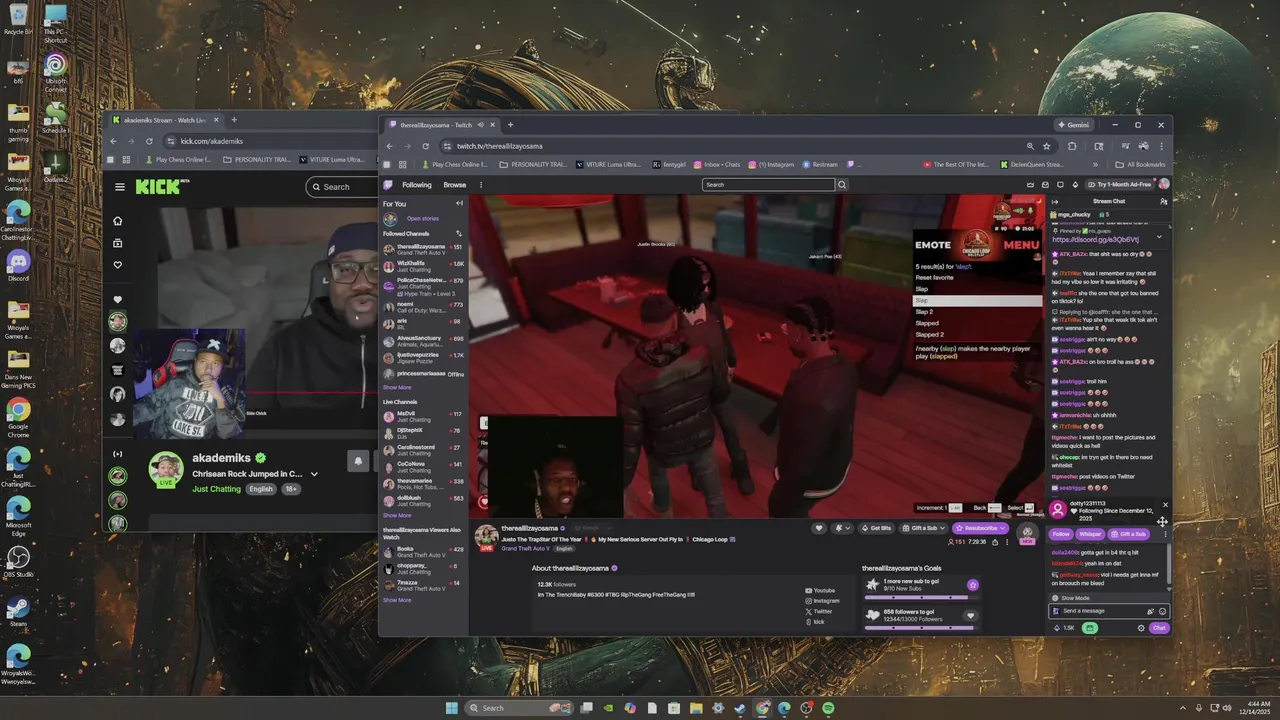Open the Discord link in pinned chat
1280x720 pixels.
click(x=1095, y=240)
